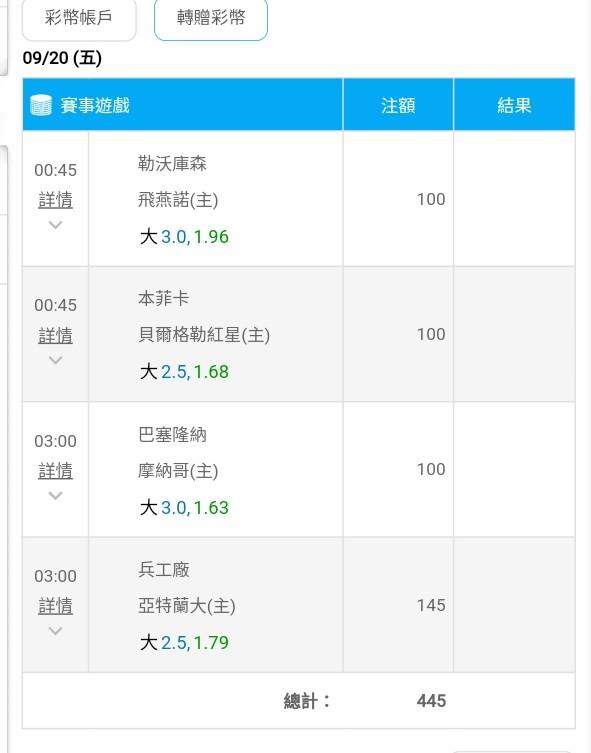Click the 結果 column header
This screenshot has width=591, height=753.
pos(514,105)
